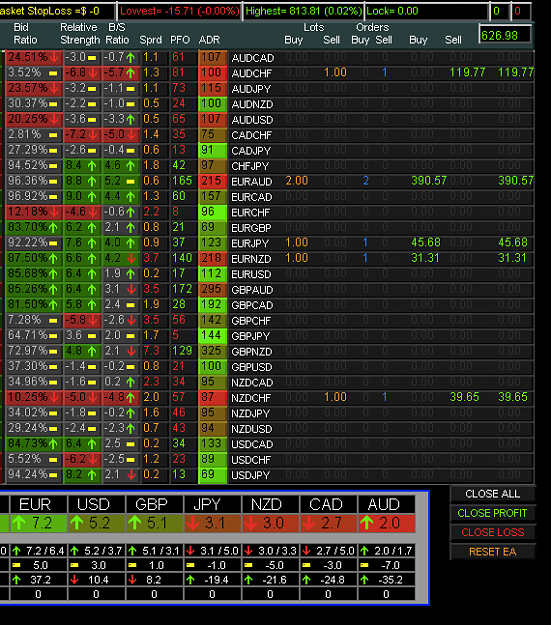This screenshot has height=625, width=551.
Task: Click the 626.98 total profit box
Action: (505, 35)
